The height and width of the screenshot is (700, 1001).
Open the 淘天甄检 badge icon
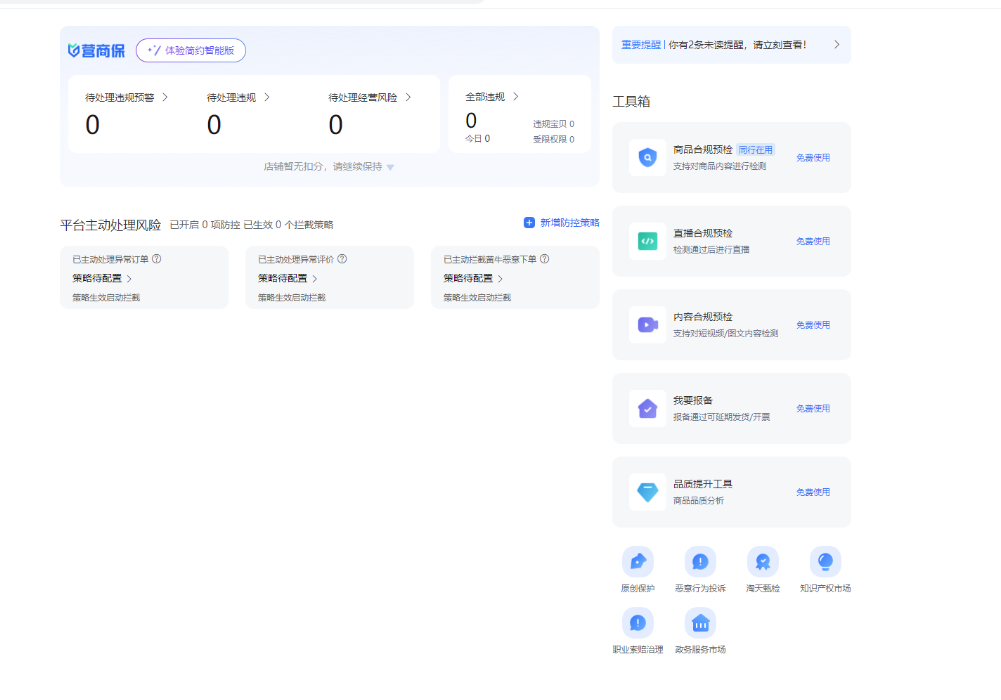click(x=762, y=562)
